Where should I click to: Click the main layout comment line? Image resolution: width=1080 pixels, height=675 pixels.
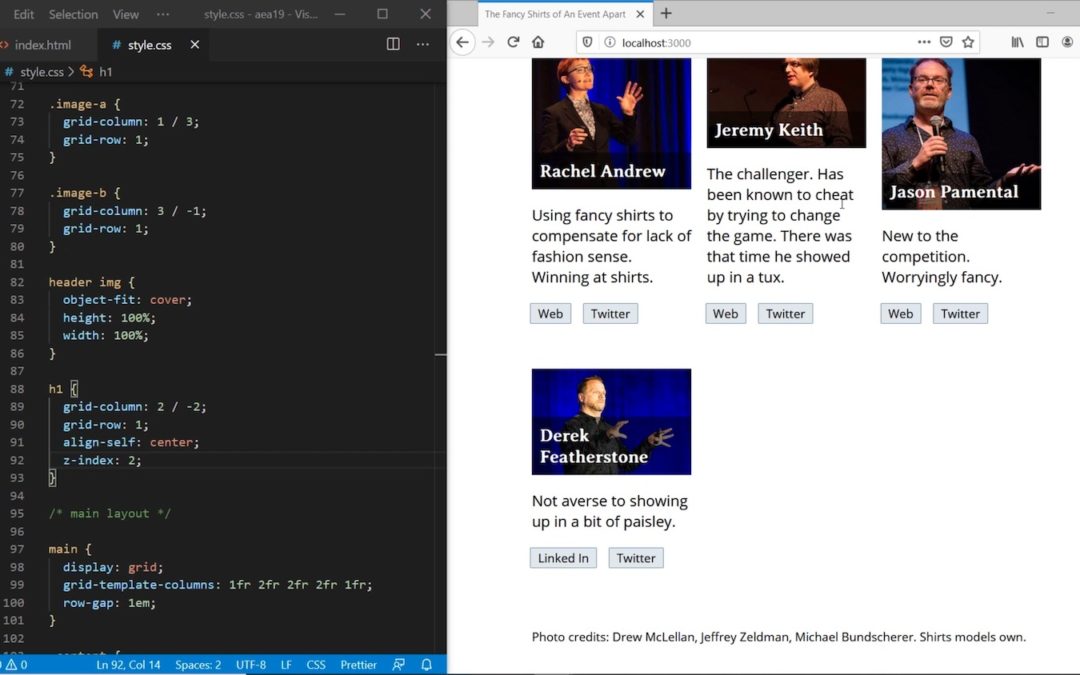click(x=109, y=514)
